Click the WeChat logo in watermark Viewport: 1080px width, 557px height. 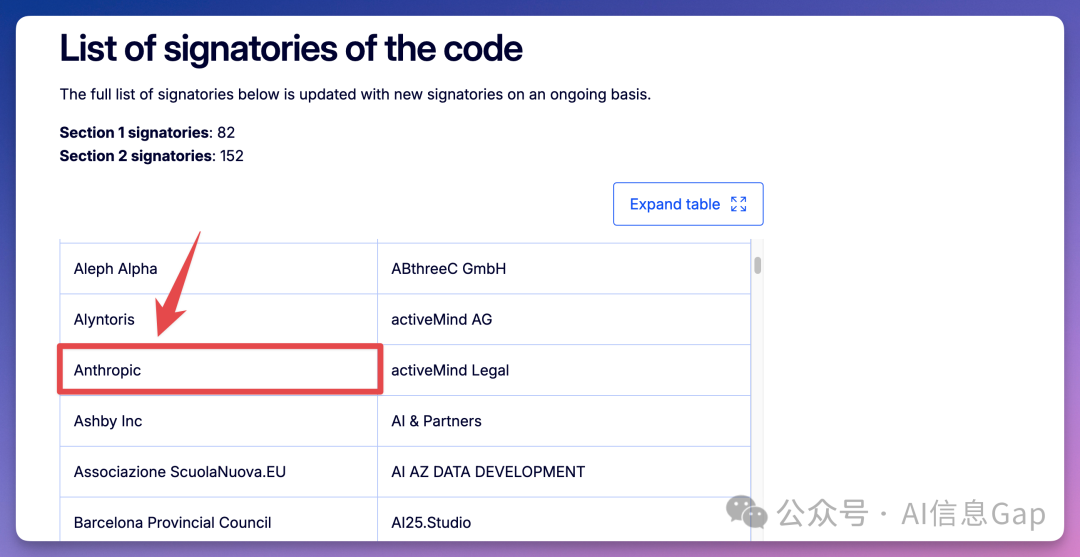pos(749,513)
